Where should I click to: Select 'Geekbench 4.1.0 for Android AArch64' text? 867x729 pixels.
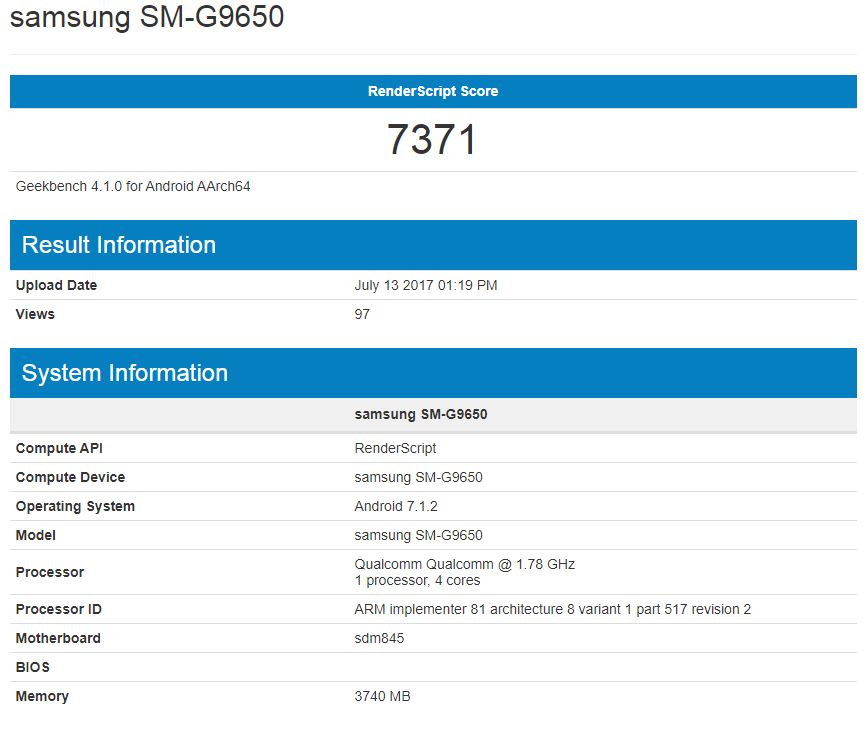(x=133, y=186)
